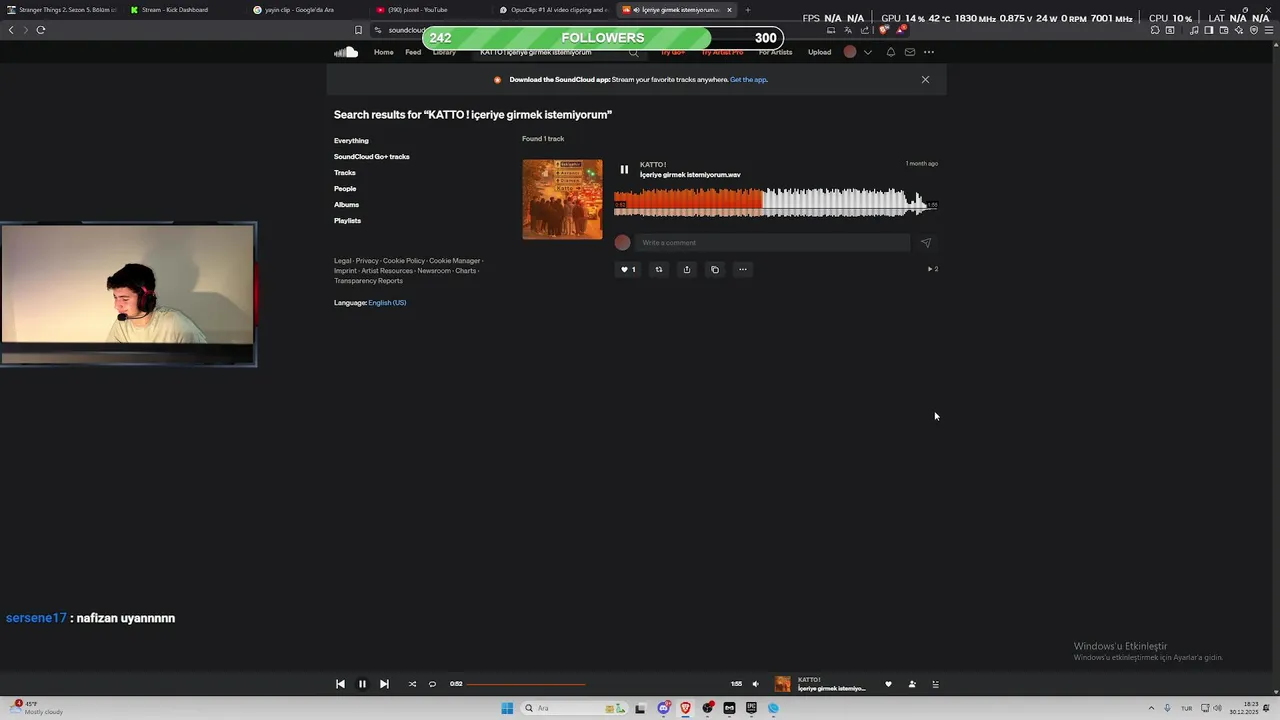Open the Cookie Manager footer link
Viewport: 1280px width, 720px height.
click(x=454, y=261)
